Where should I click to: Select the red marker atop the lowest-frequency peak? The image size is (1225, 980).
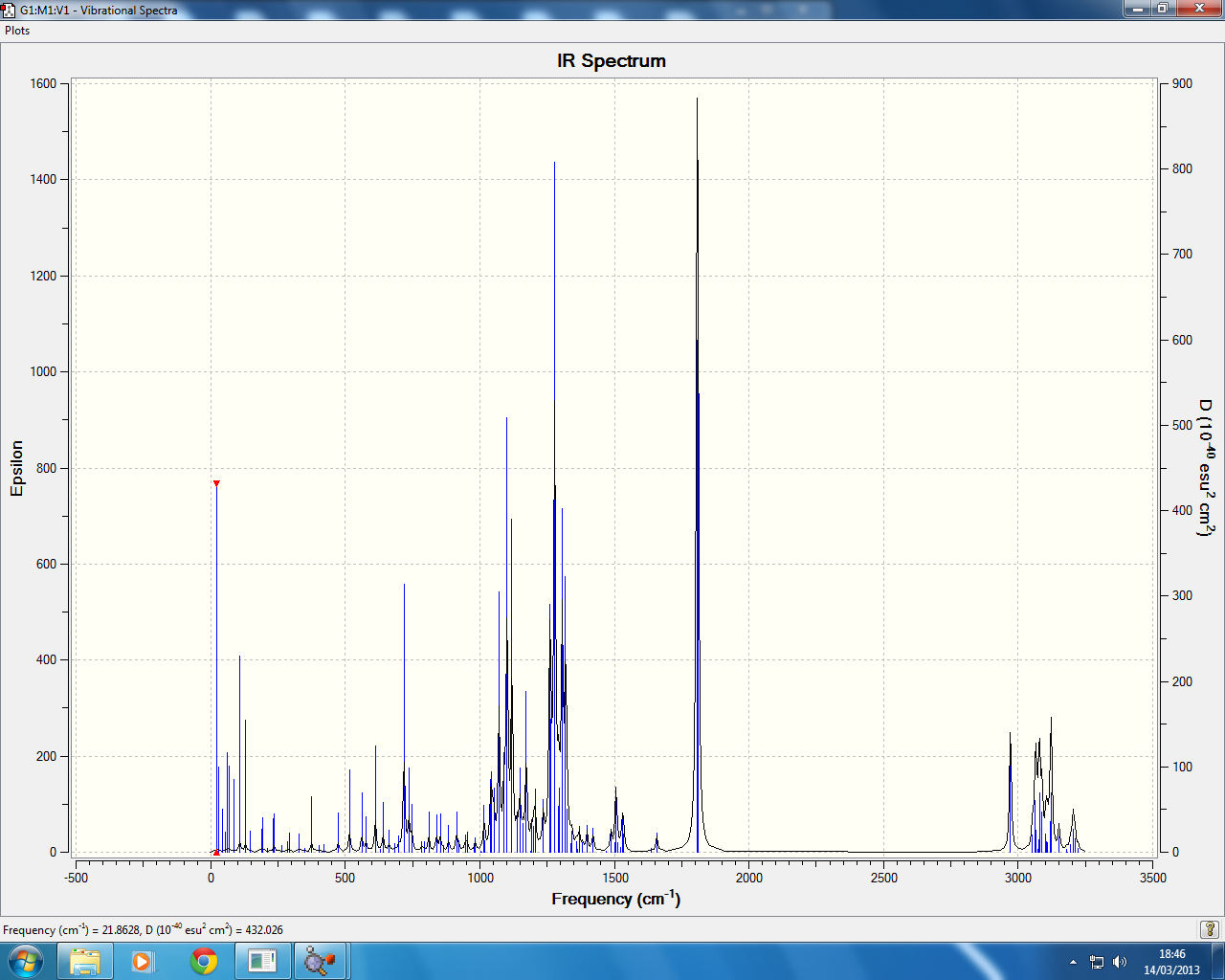click(216, 483)
